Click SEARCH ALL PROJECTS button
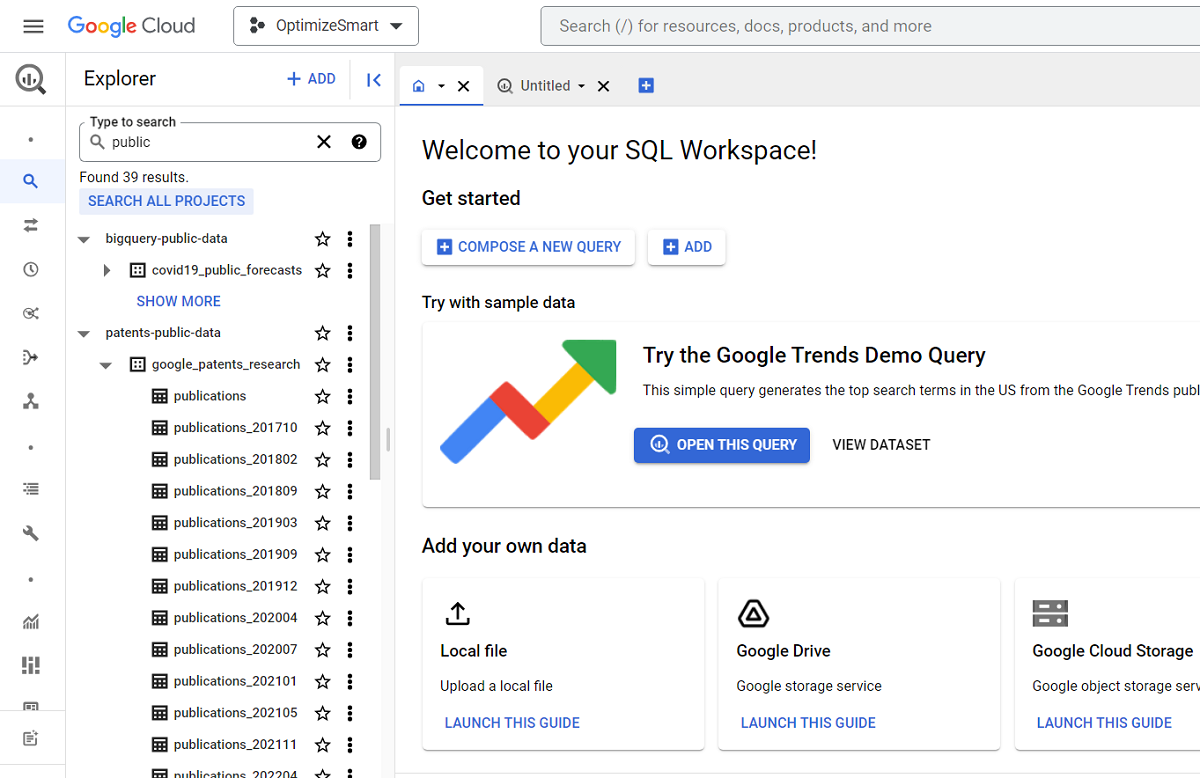Viewport: 1200px width, 778px height. (x=166, y=201)
